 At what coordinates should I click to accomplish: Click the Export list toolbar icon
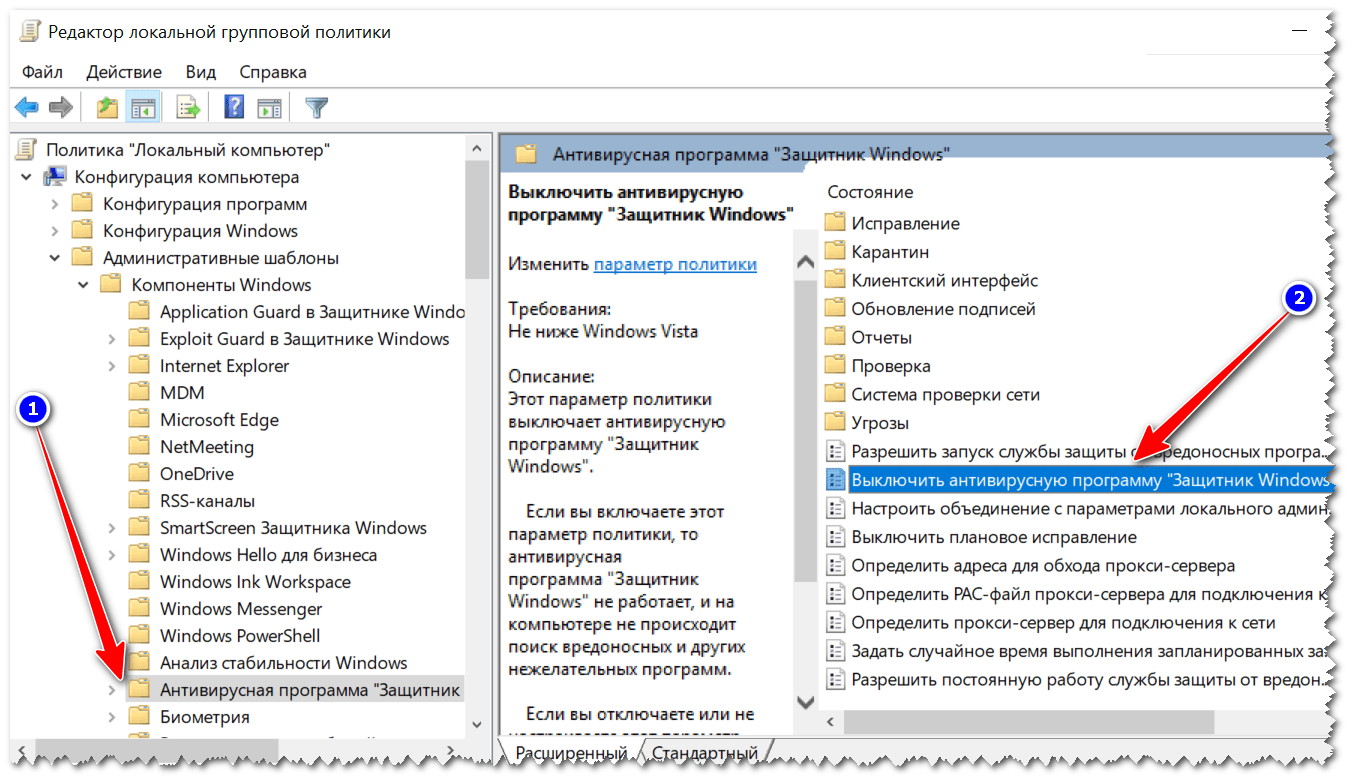(x=188, y=107)
